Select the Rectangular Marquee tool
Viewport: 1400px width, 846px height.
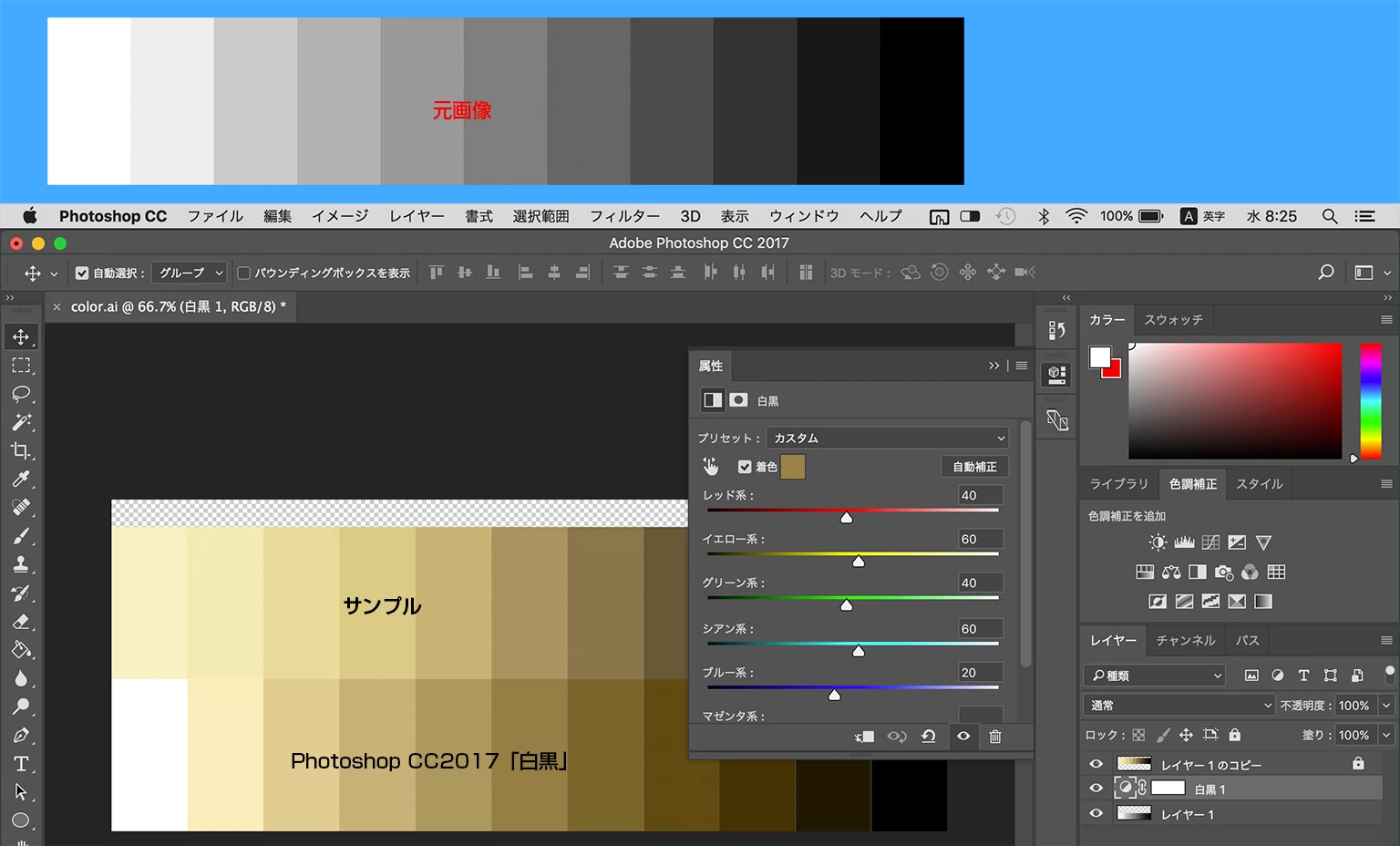(x=21, y=366)
